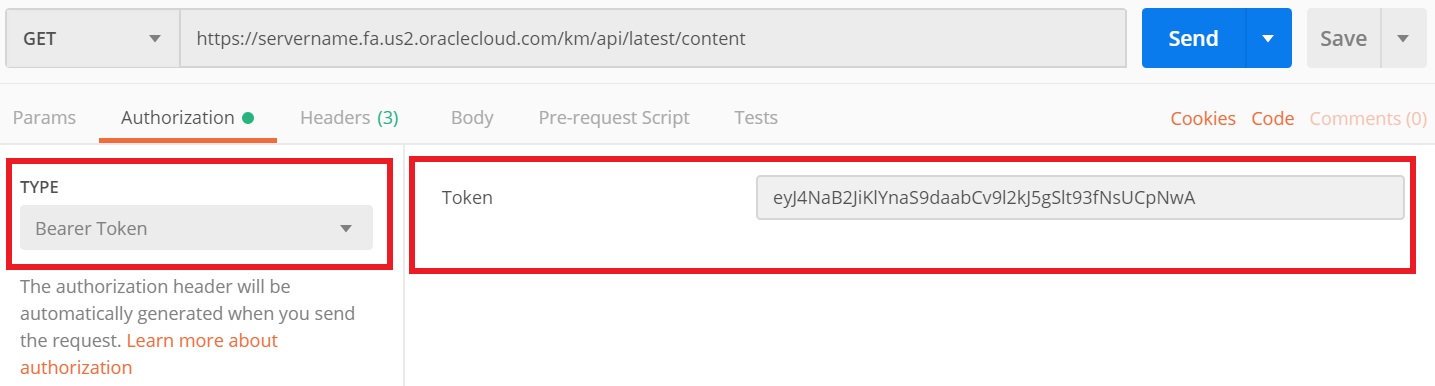The width and height of the screenshot is (1435, 386).
Task: Show the generated Code link
Action: click(1273, 119)
